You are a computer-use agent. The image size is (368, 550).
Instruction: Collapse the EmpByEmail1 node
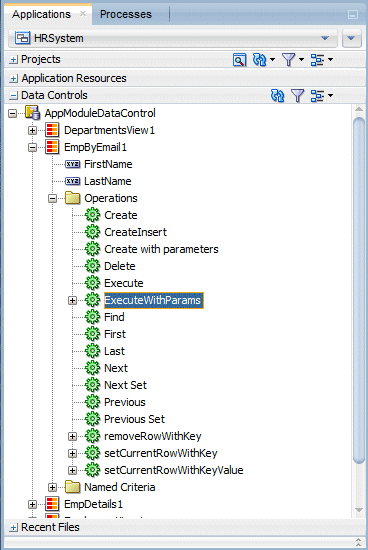(32, 147)
